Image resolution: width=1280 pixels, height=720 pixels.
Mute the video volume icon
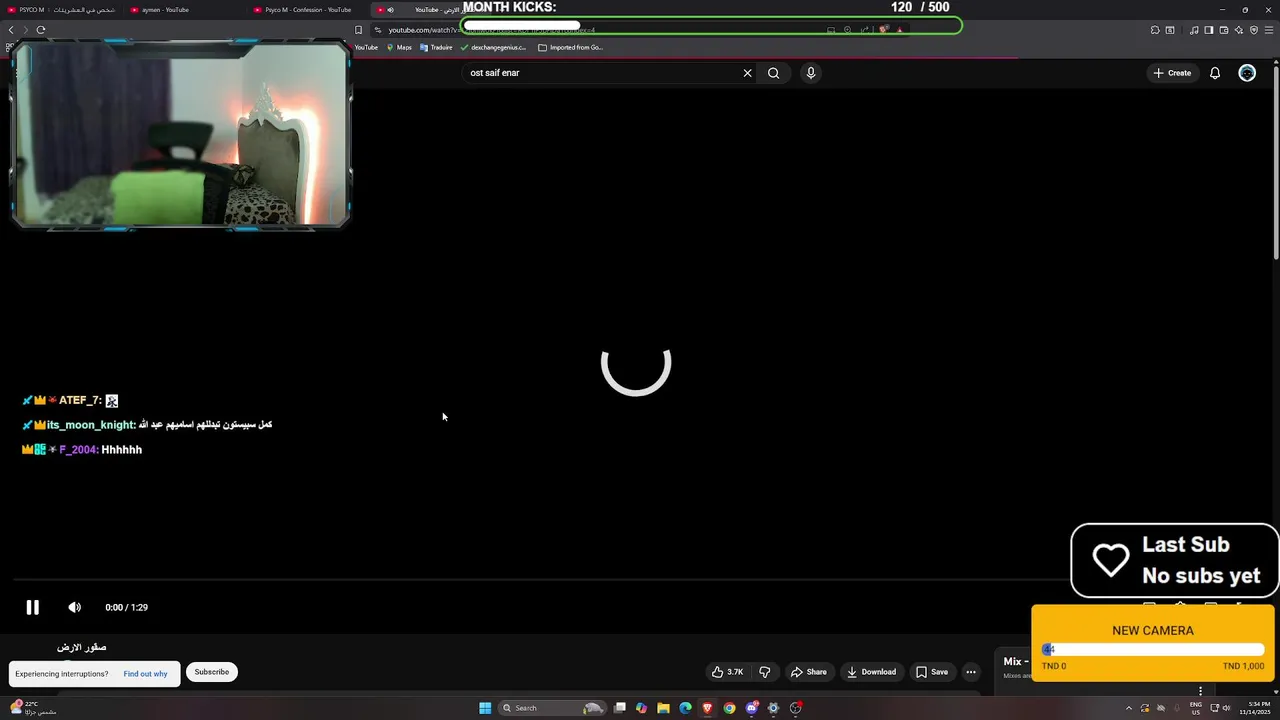[74, 607]
